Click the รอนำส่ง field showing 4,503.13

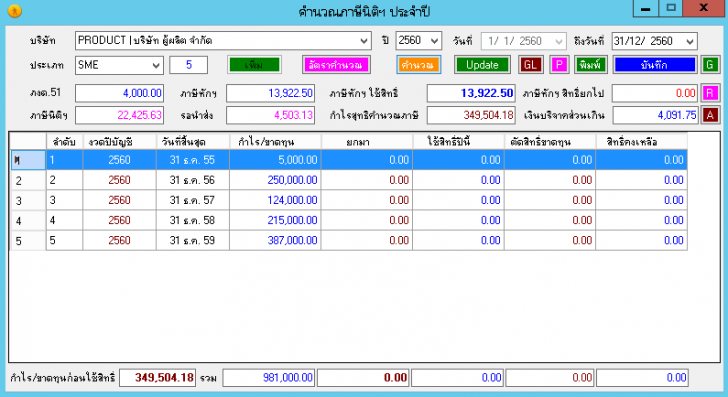[270, 115]
